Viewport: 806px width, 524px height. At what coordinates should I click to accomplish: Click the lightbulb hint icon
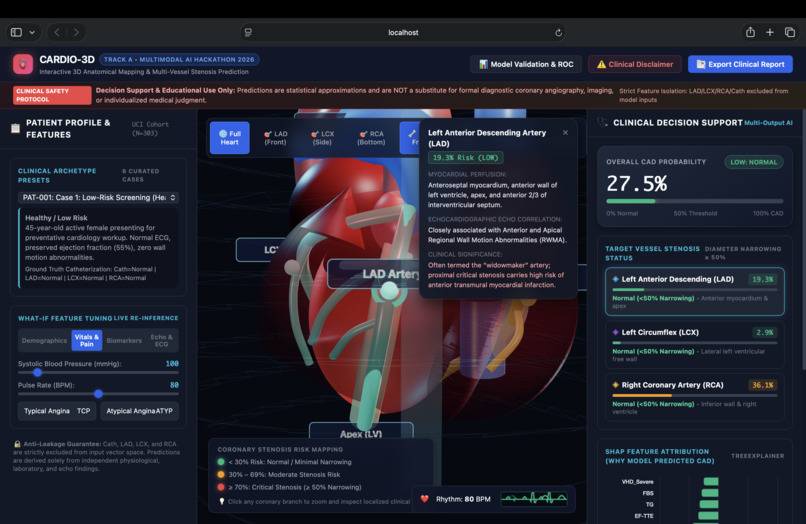pos(222,501)
